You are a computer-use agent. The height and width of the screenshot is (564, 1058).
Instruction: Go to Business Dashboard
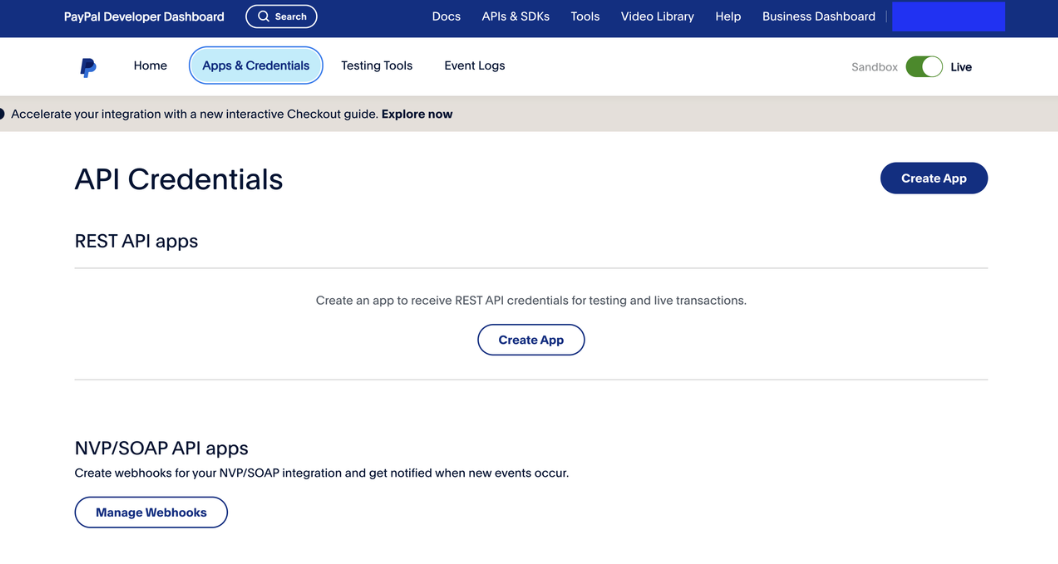(818, 16)
